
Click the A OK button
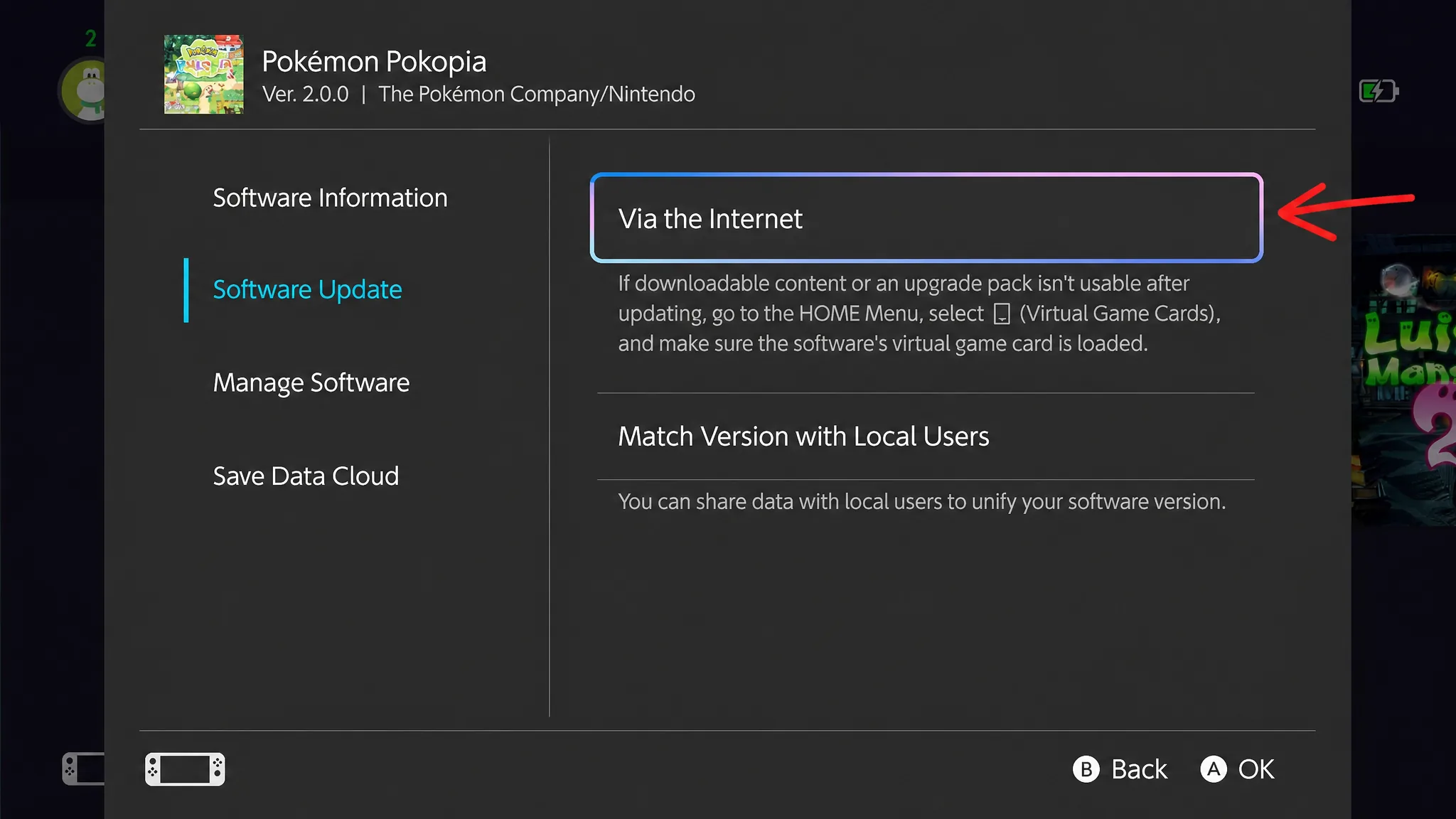pyautogui.click(x=1237, y=769)
